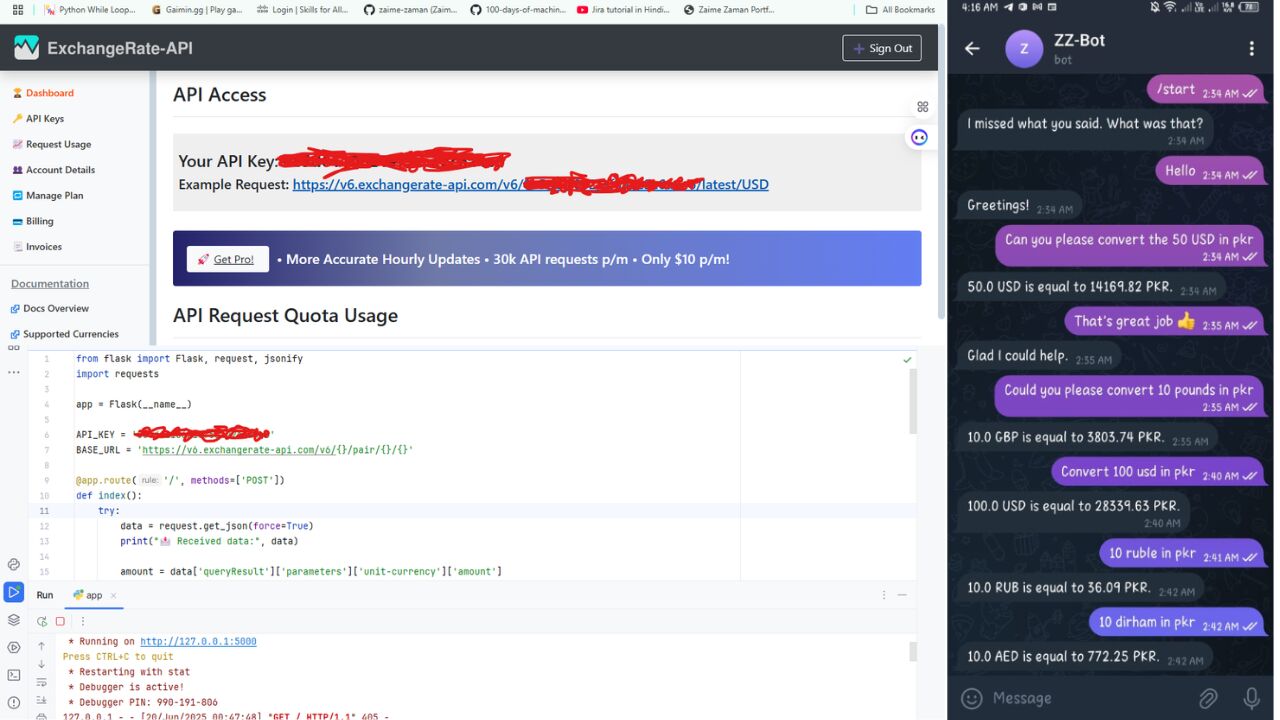The image size is (1280, 720).
Task: Attach a file in the chat
Action: pos(1208,698)
